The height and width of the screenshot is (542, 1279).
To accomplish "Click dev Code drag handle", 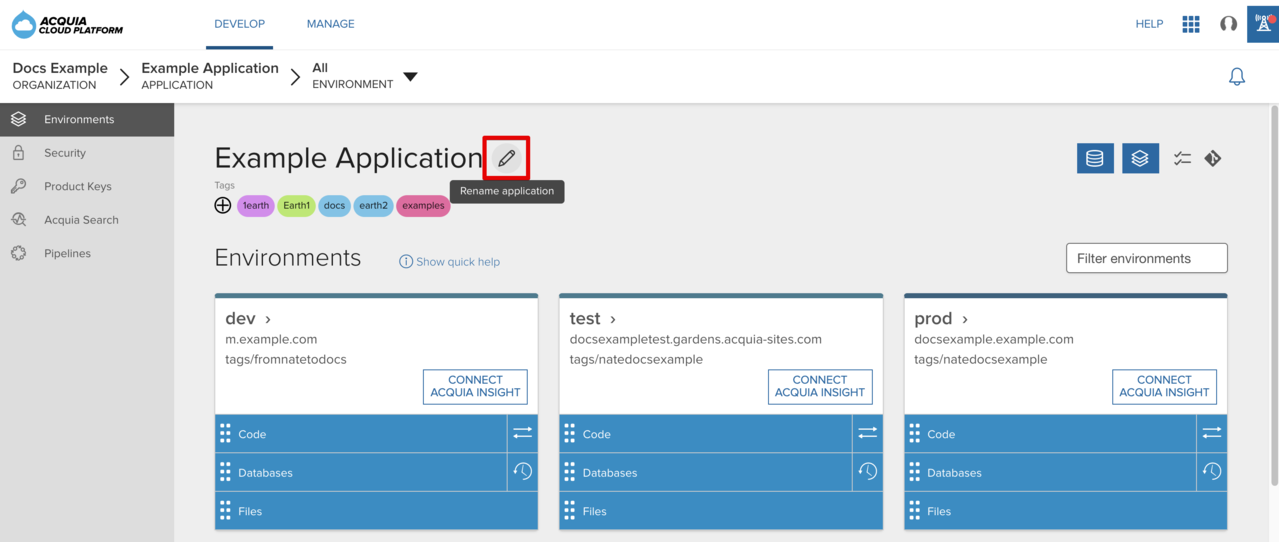I will (x=225, y=434).
